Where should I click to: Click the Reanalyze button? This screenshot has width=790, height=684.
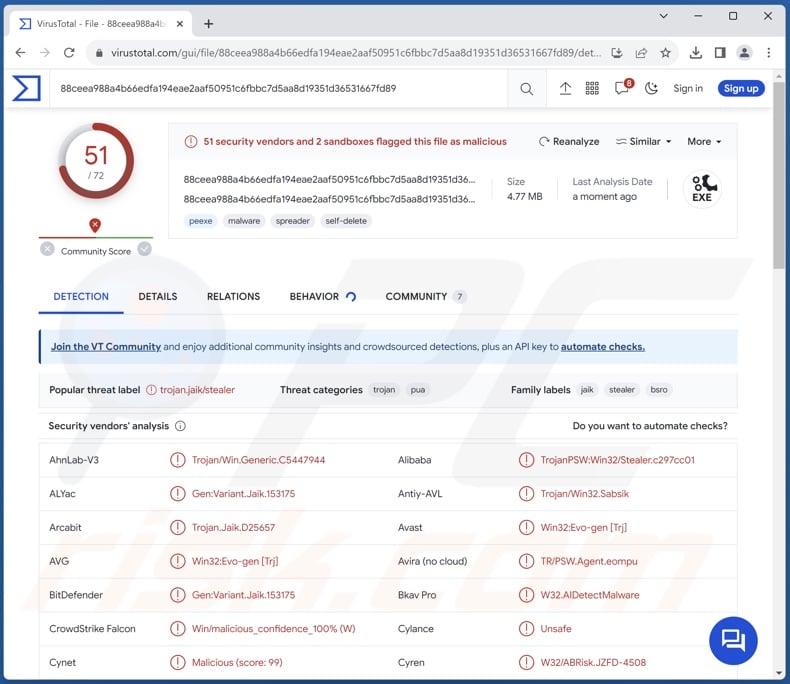[569, 142]
